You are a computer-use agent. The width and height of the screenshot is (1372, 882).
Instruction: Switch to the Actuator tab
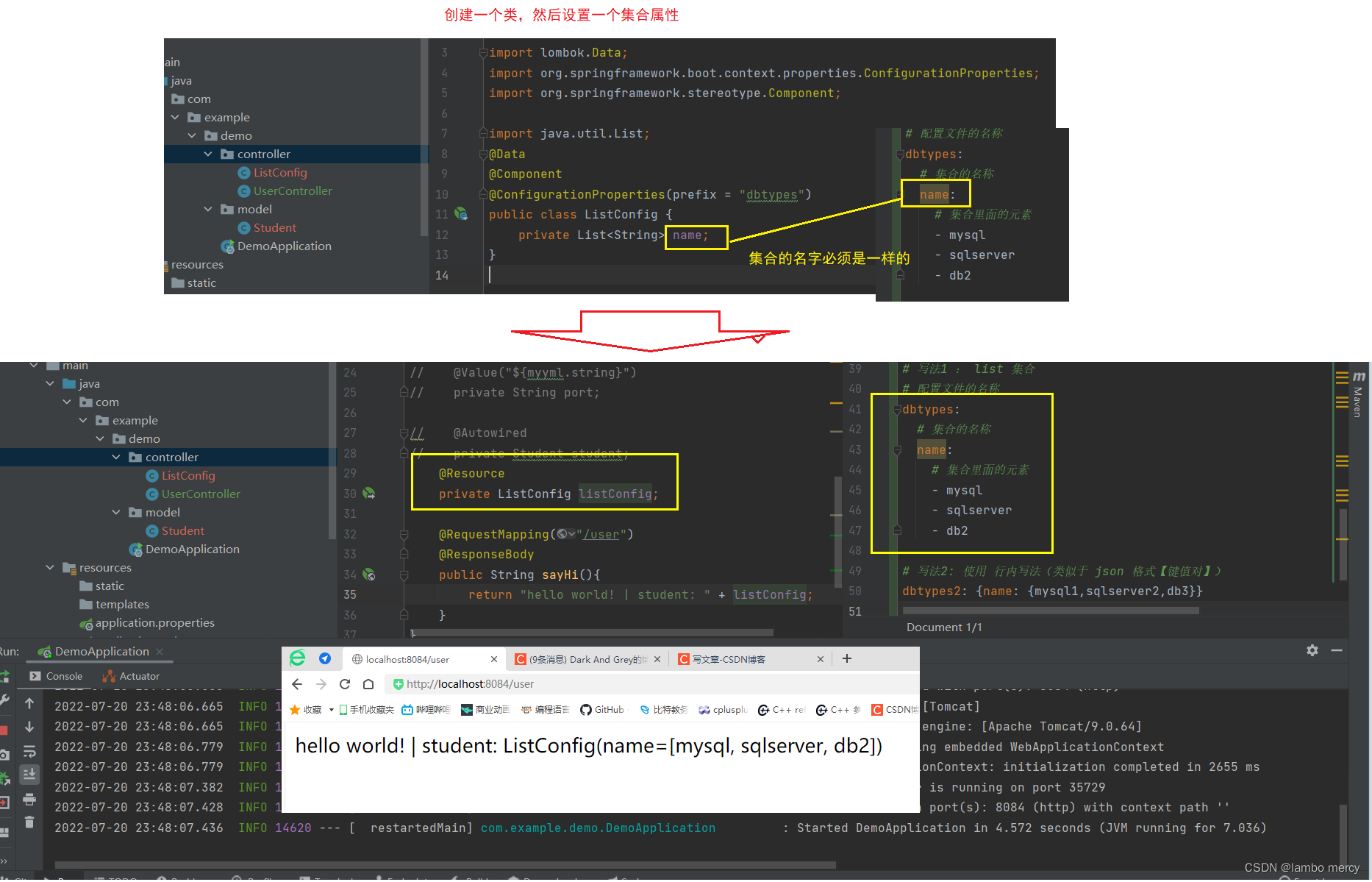click(x=131, y=676)
